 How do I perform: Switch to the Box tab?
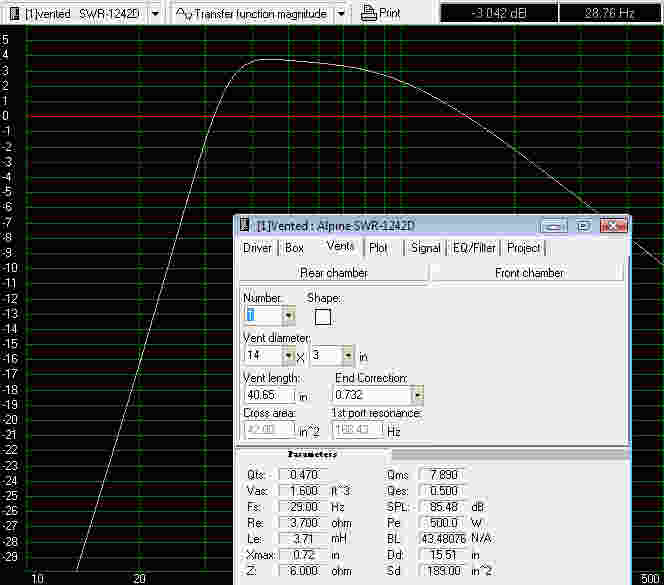294,248
